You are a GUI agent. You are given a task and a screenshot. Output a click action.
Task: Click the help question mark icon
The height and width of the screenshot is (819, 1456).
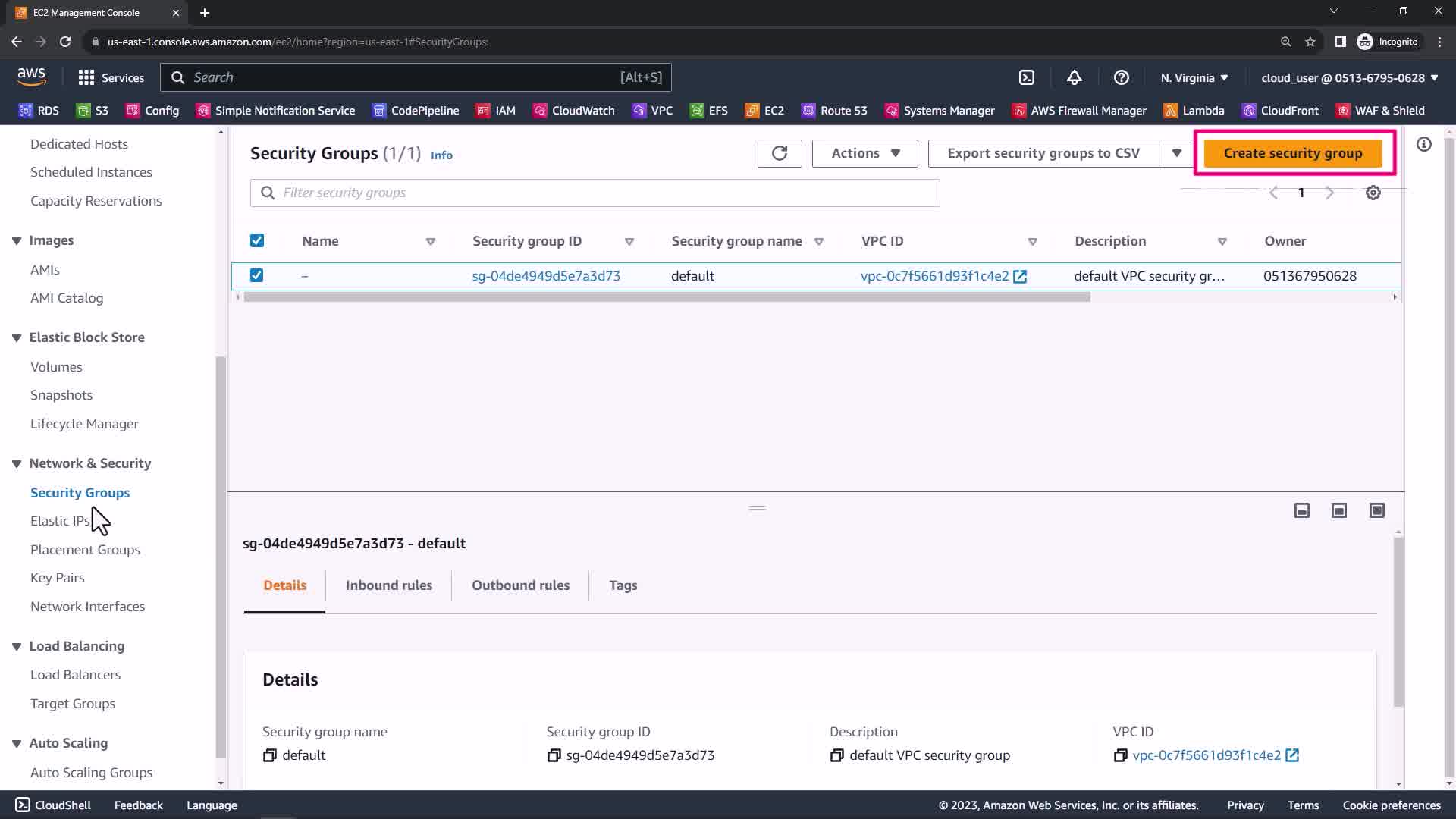[1121, 77]
